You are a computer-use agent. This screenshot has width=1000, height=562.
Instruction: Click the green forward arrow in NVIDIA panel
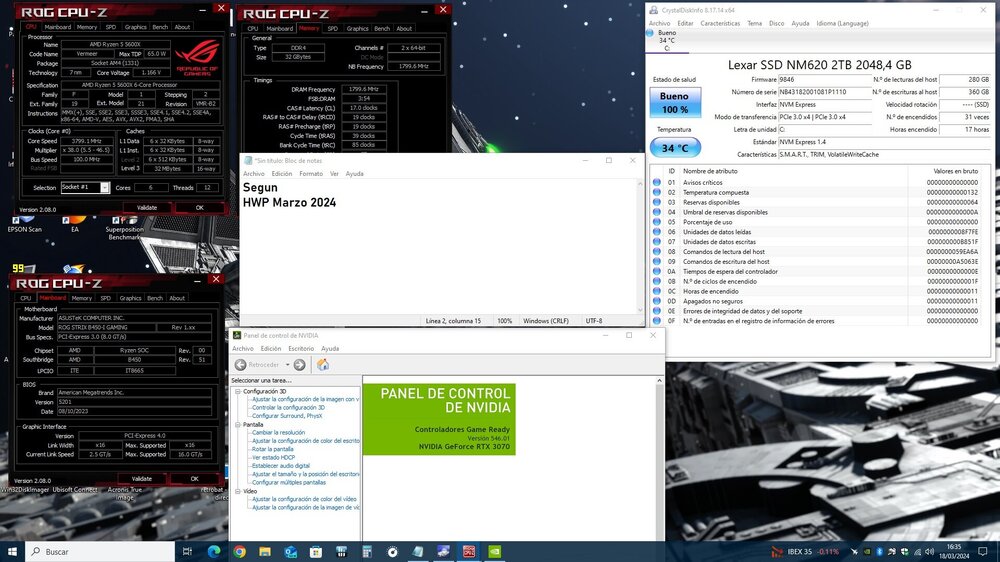pyautogui.click(x=299, y=364)
